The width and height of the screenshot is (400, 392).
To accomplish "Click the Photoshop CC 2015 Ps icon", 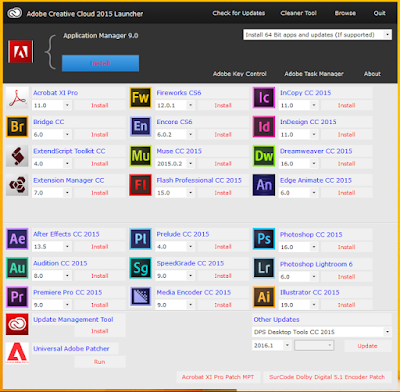I will point(264,239).
